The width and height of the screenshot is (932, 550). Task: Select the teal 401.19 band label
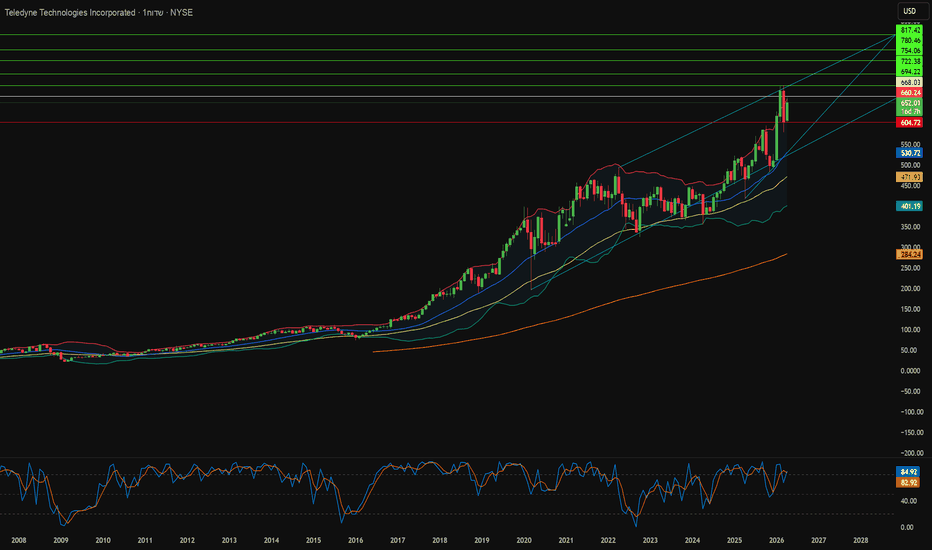tap(910, 206)
